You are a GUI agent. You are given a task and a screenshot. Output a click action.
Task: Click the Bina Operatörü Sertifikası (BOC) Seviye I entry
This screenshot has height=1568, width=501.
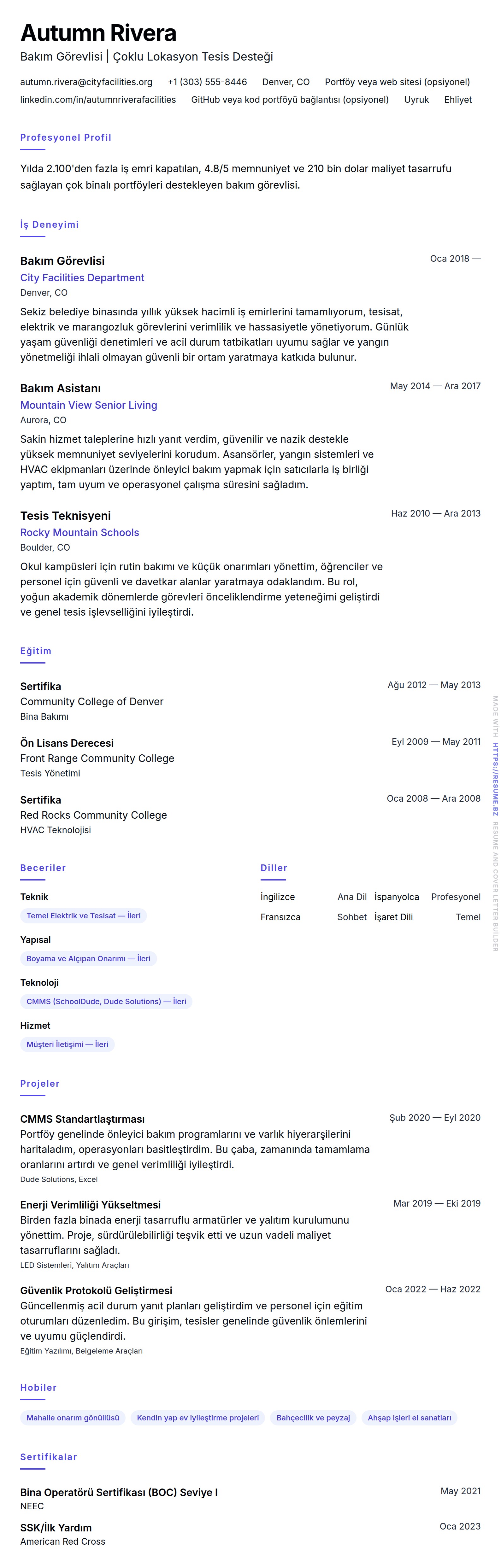pyautogui.click(x=119, y=1492)
